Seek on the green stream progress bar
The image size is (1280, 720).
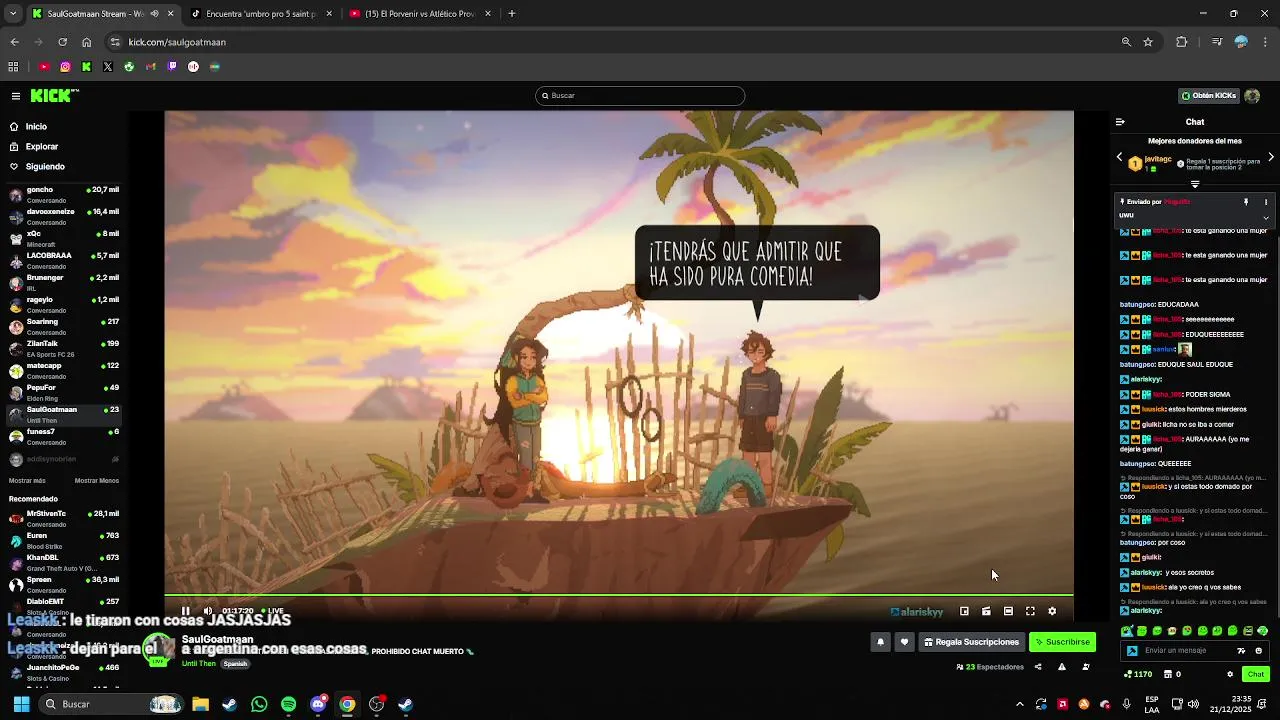point(619,596)
